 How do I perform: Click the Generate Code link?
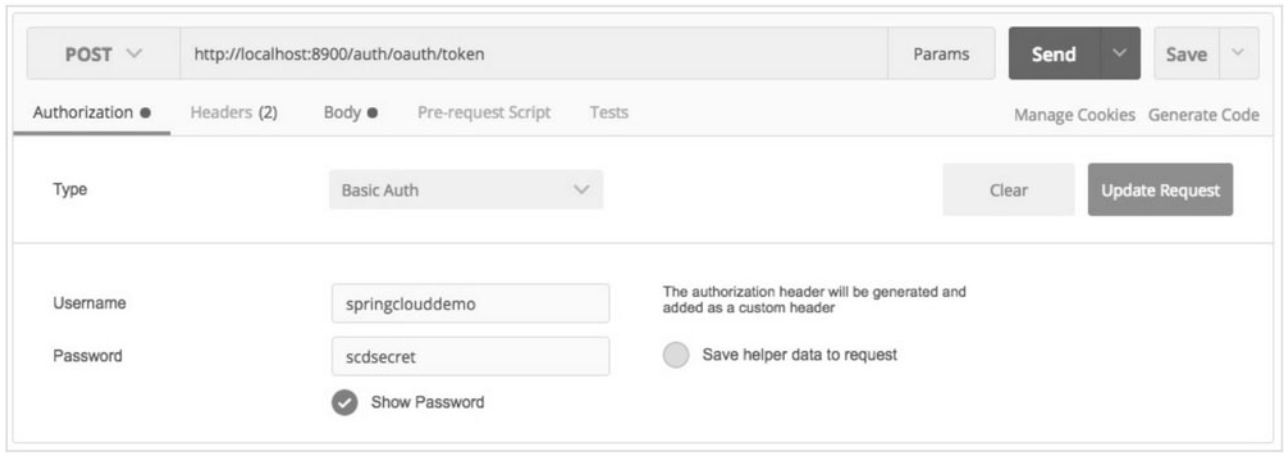(1204, 115)
